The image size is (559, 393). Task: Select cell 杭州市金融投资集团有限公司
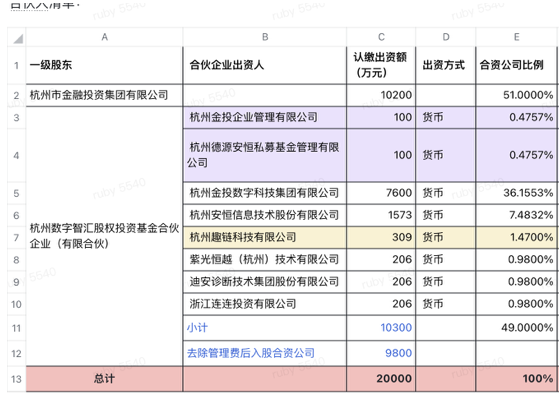pyautogui.click(x=104, y=95)
